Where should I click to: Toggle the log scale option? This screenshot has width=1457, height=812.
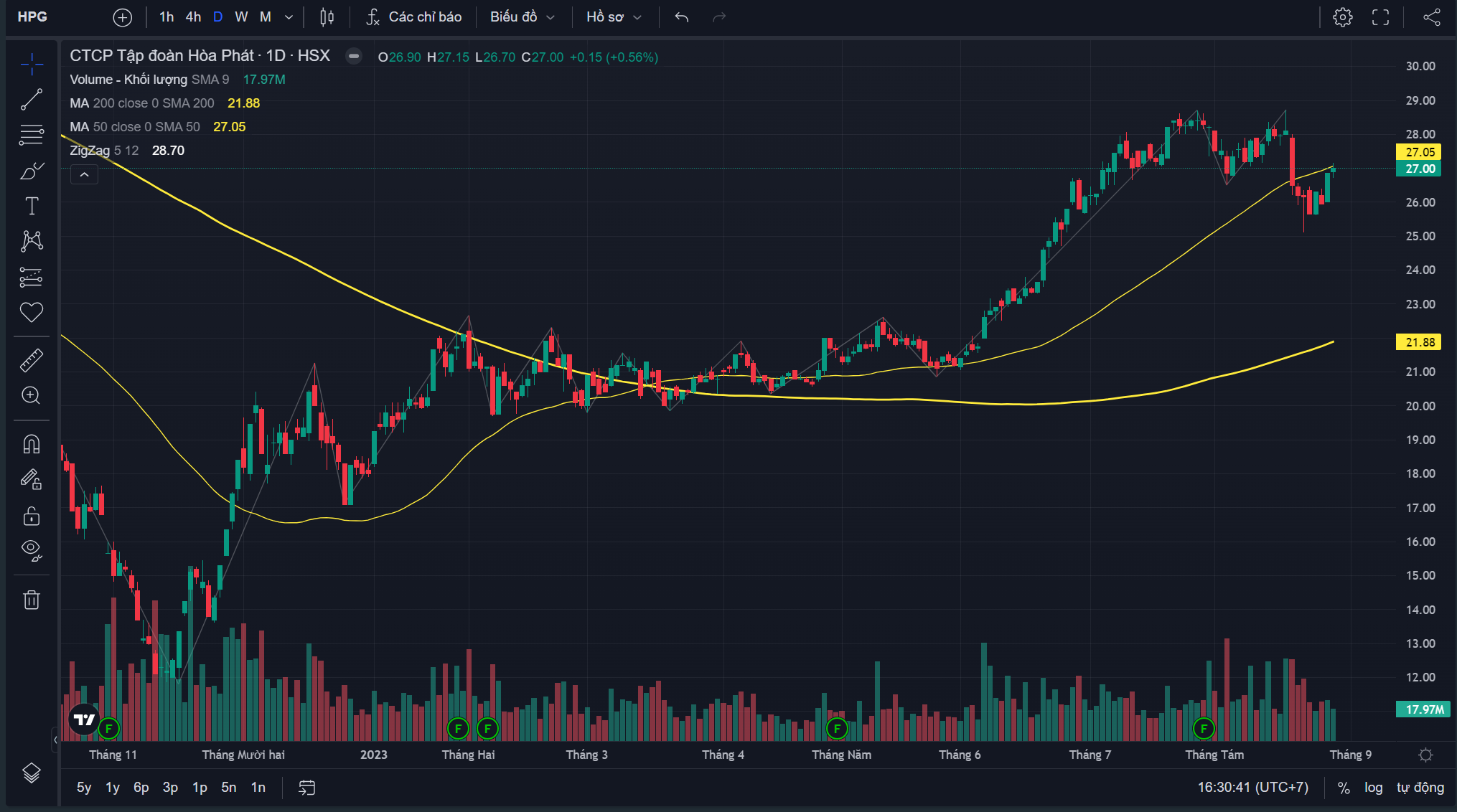tap(1374, 788)
